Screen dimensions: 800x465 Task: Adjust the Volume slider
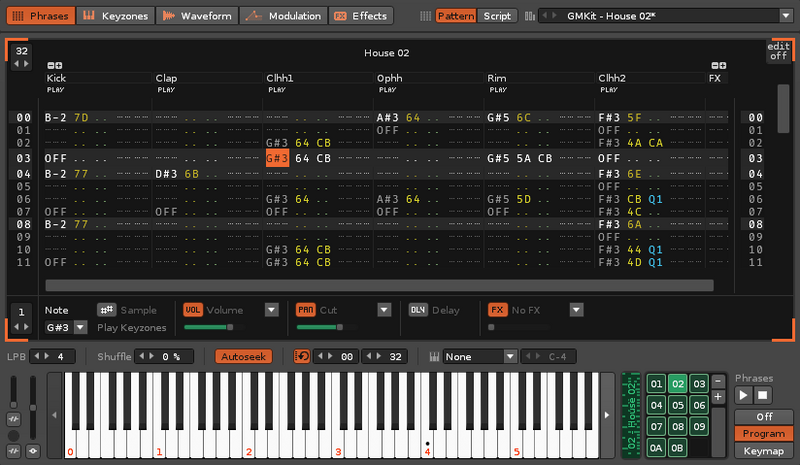coord(211,327)
